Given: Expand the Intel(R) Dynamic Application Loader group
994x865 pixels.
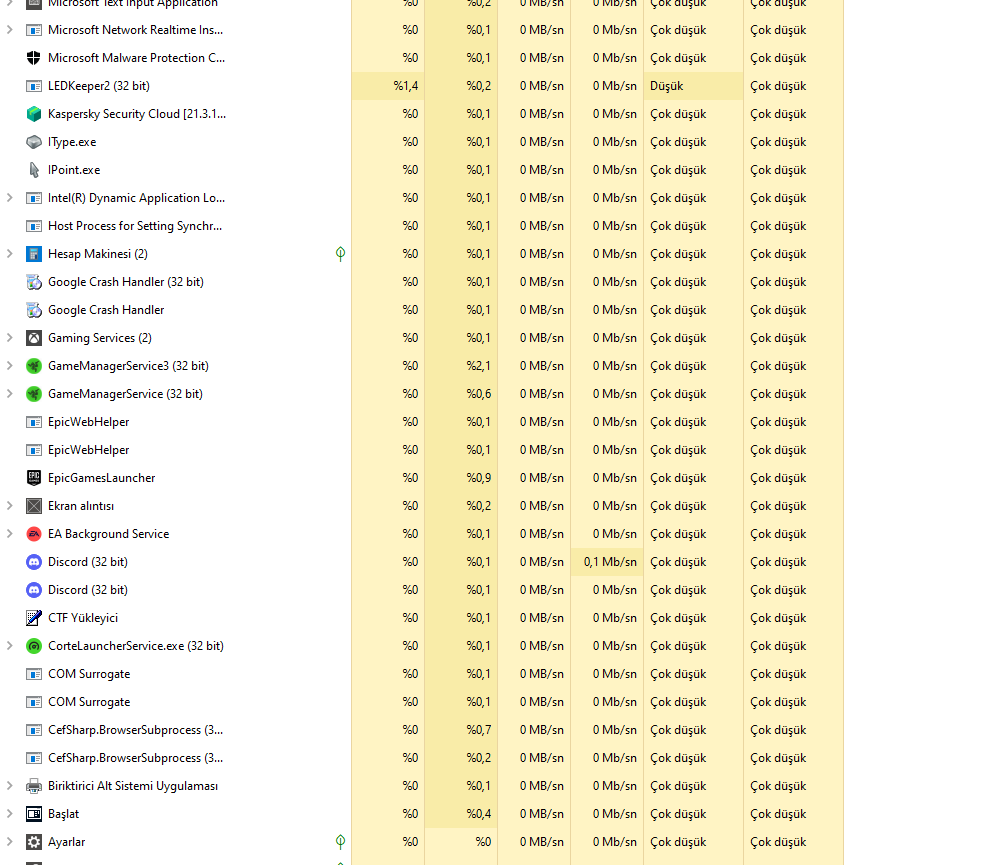Looking at the screenshot, I should pyautogui.click(x=10, y=198).
